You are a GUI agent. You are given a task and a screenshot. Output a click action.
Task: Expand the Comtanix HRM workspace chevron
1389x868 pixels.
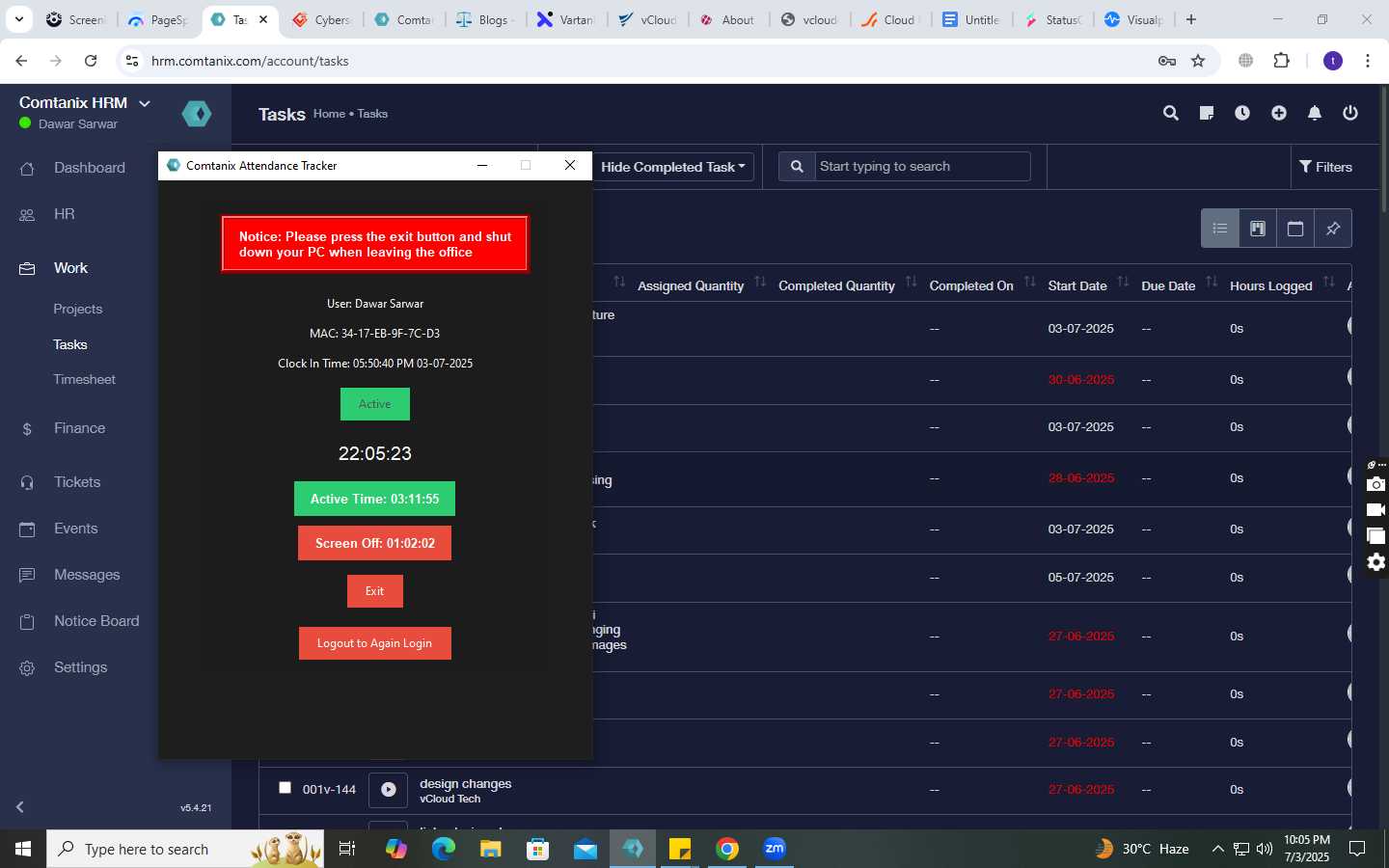click(x=145, y=103)
